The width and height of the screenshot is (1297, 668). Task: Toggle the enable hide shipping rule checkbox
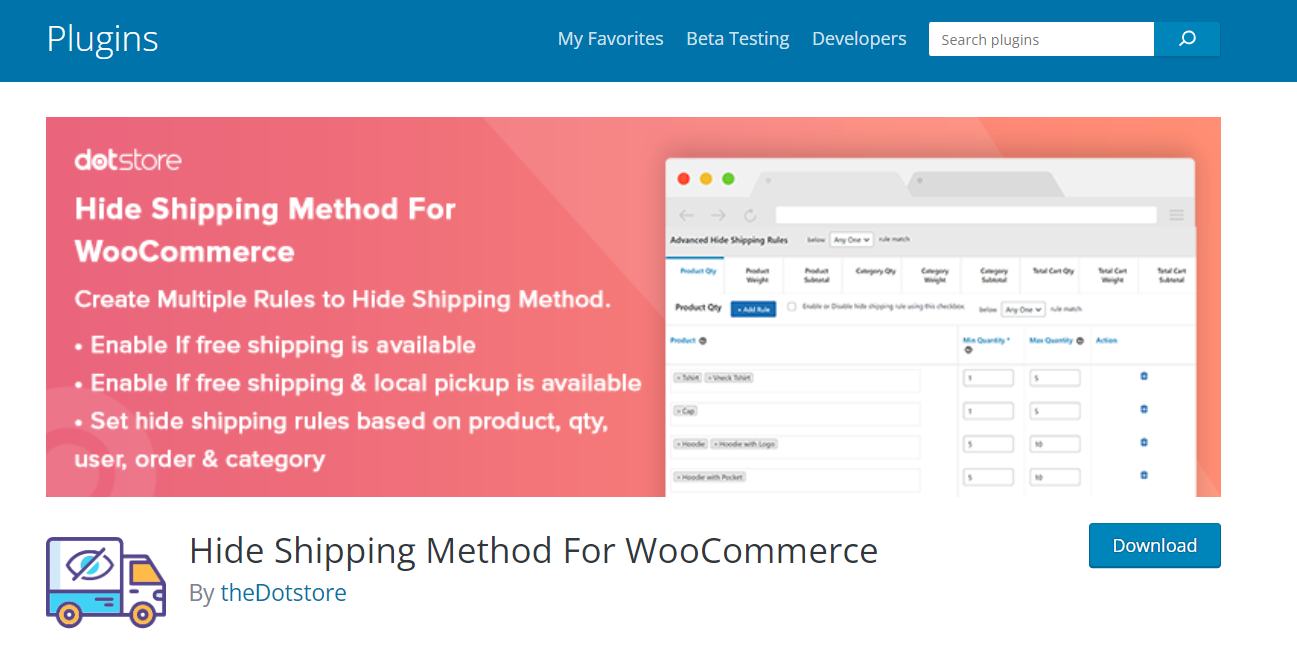[x=792, y=307]
